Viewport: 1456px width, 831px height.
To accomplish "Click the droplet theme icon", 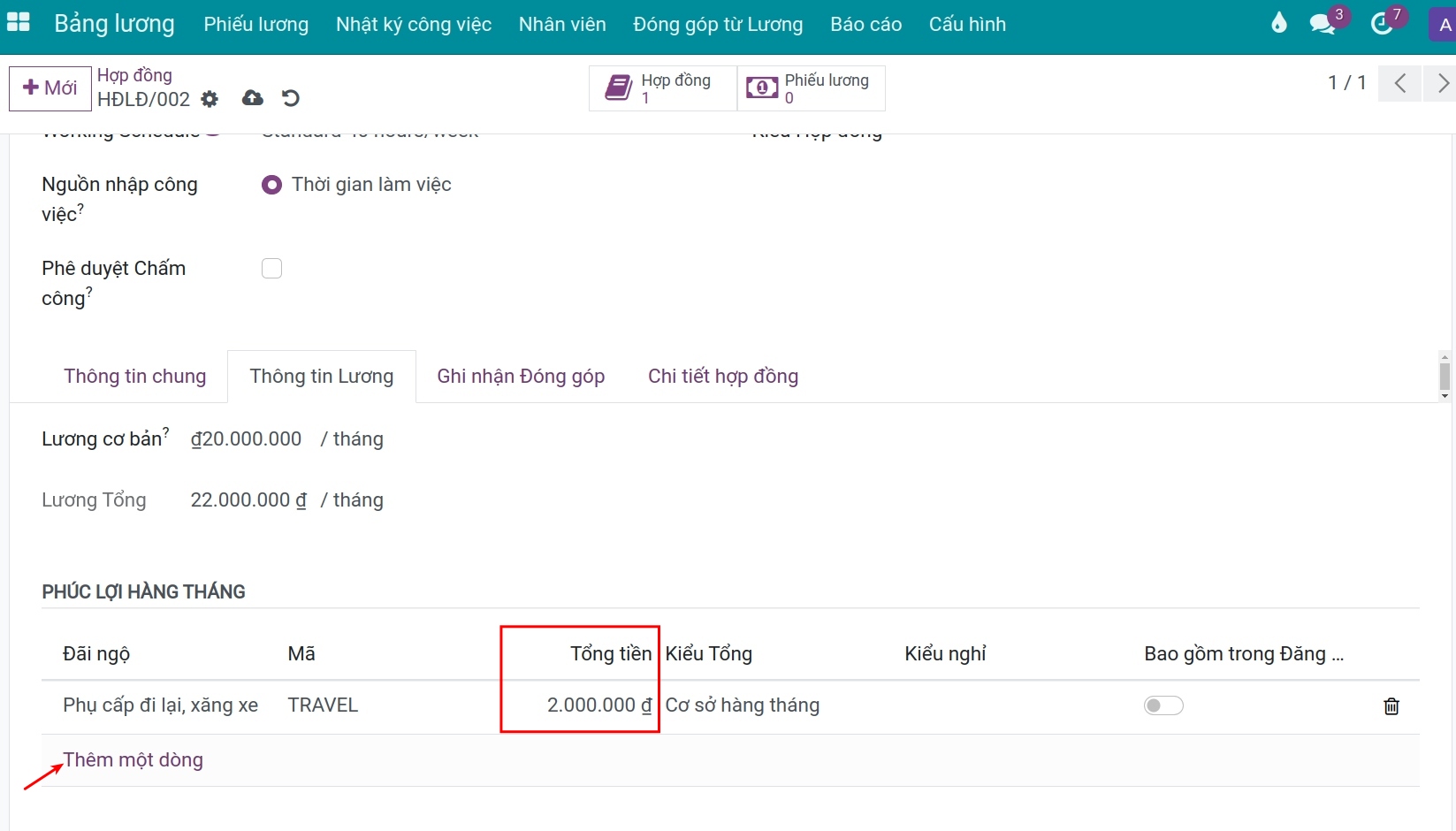I will coord(1278,24).
